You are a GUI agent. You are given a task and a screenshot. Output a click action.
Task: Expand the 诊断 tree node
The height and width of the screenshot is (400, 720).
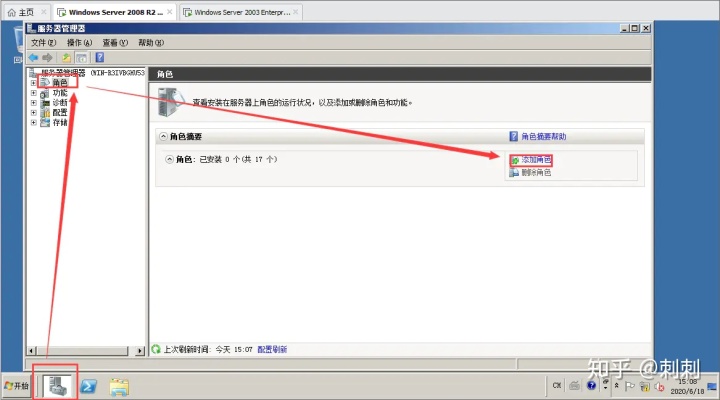click(34, 102)
